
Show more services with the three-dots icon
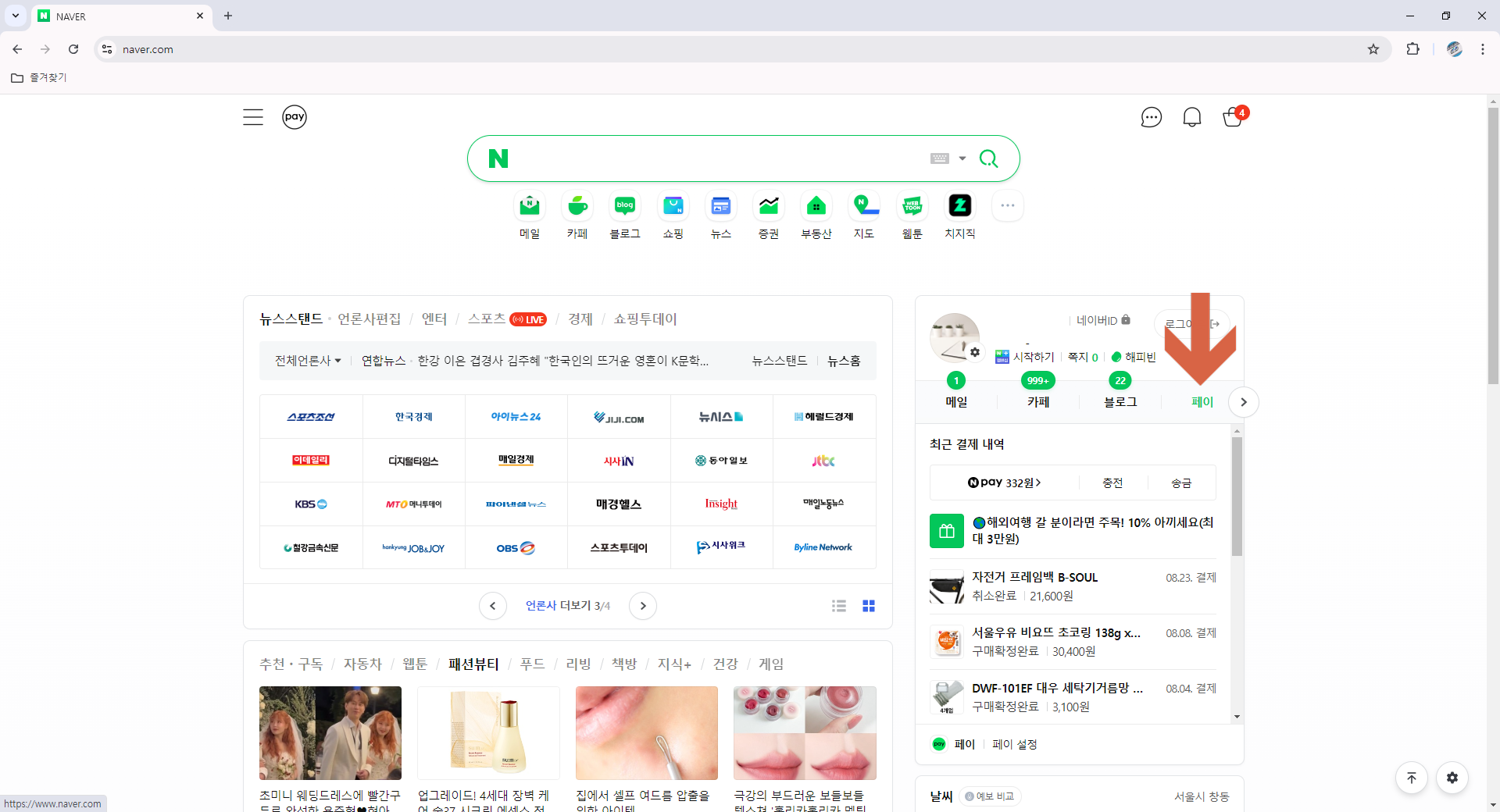tap(1008, 206)
